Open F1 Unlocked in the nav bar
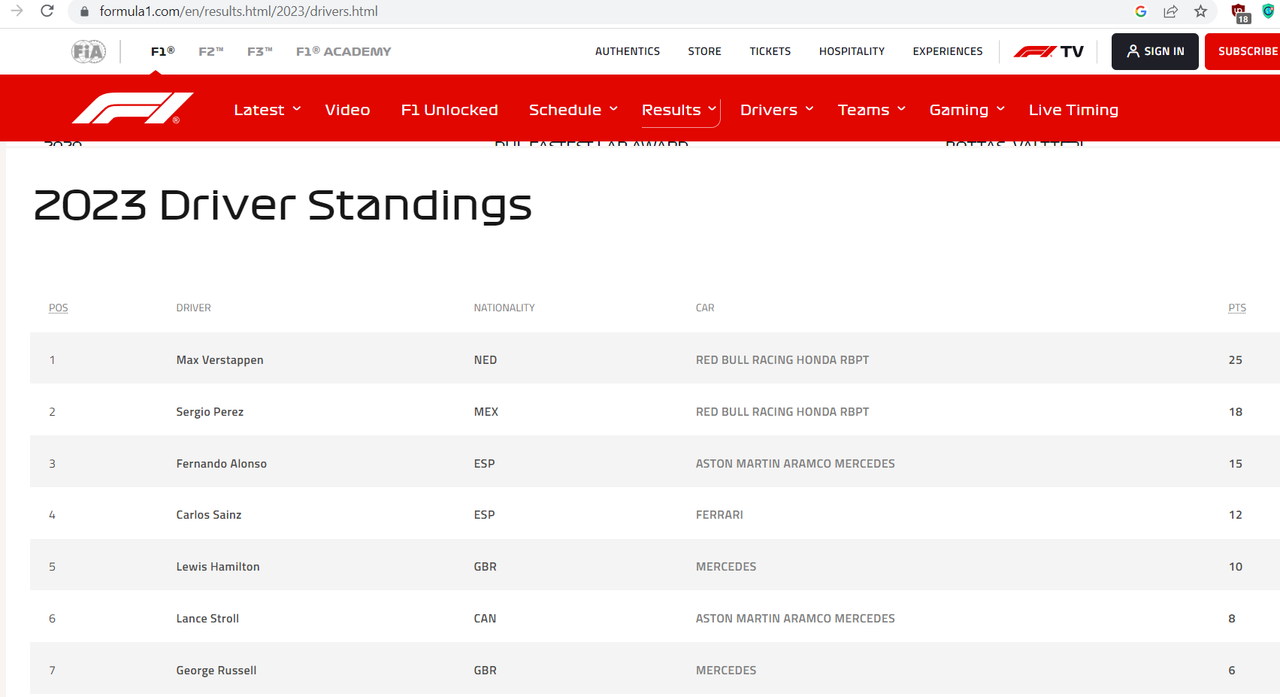This screenshot has width=1280, height=697. pyautogui.click(x=449, y=110)
